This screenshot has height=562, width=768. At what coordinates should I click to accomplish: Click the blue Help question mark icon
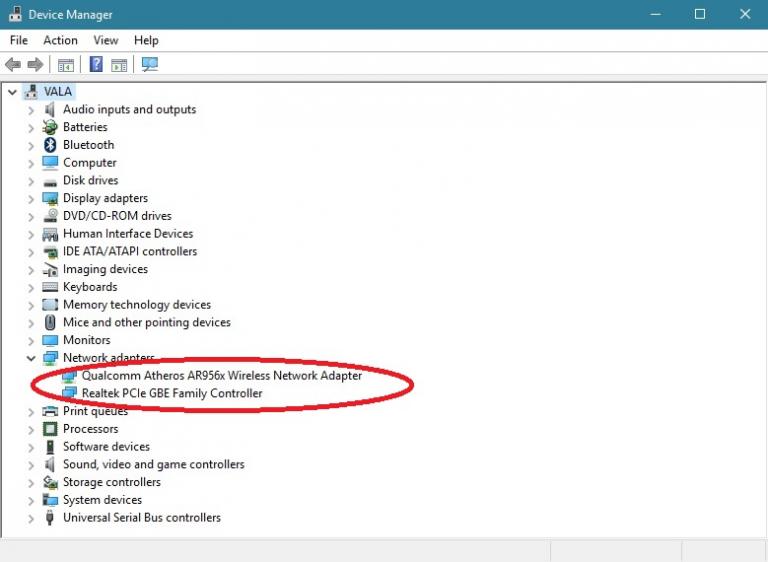[96, 65]
